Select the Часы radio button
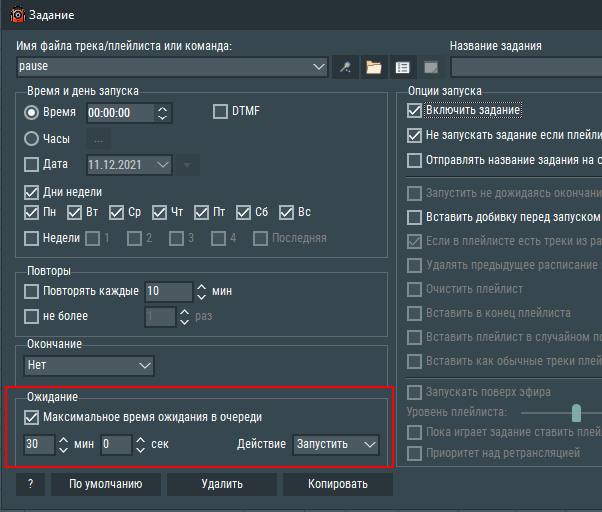Viewport: 602px width, 512px height. (31, 139)
